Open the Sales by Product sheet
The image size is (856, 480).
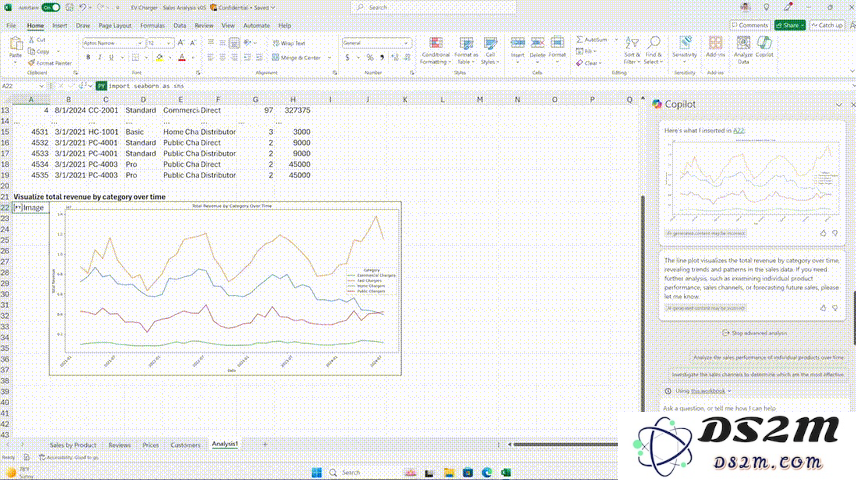(x=73, y=445)
